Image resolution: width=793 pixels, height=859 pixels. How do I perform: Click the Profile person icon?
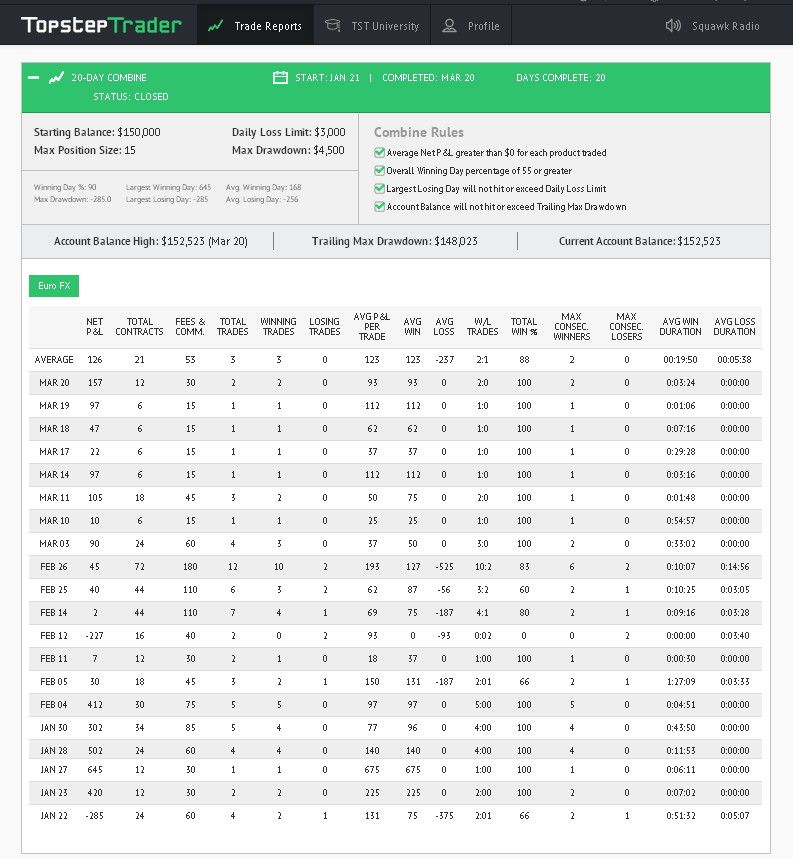pyautogui.click(x=449, y=26)
